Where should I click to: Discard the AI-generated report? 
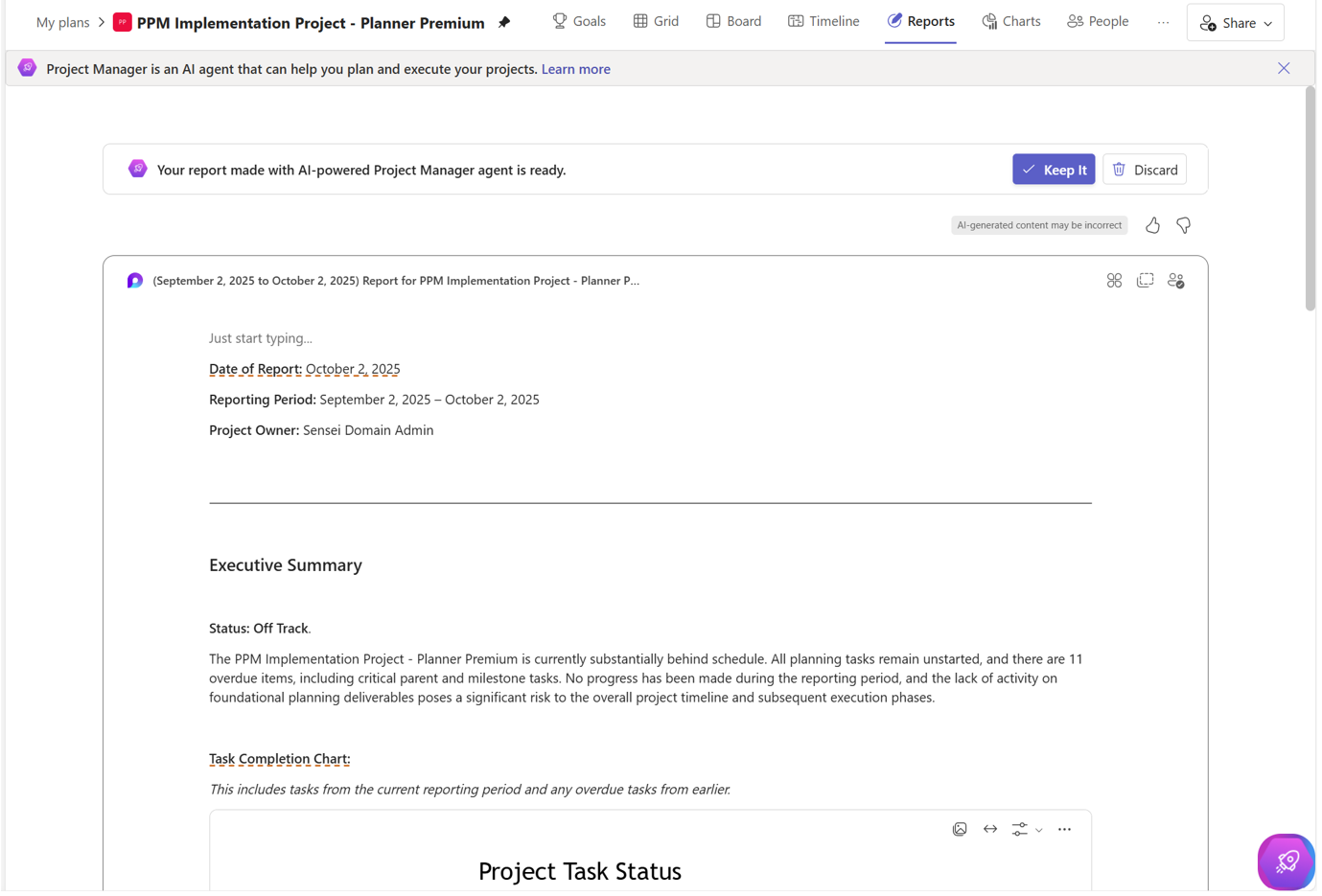point(1145,170)
